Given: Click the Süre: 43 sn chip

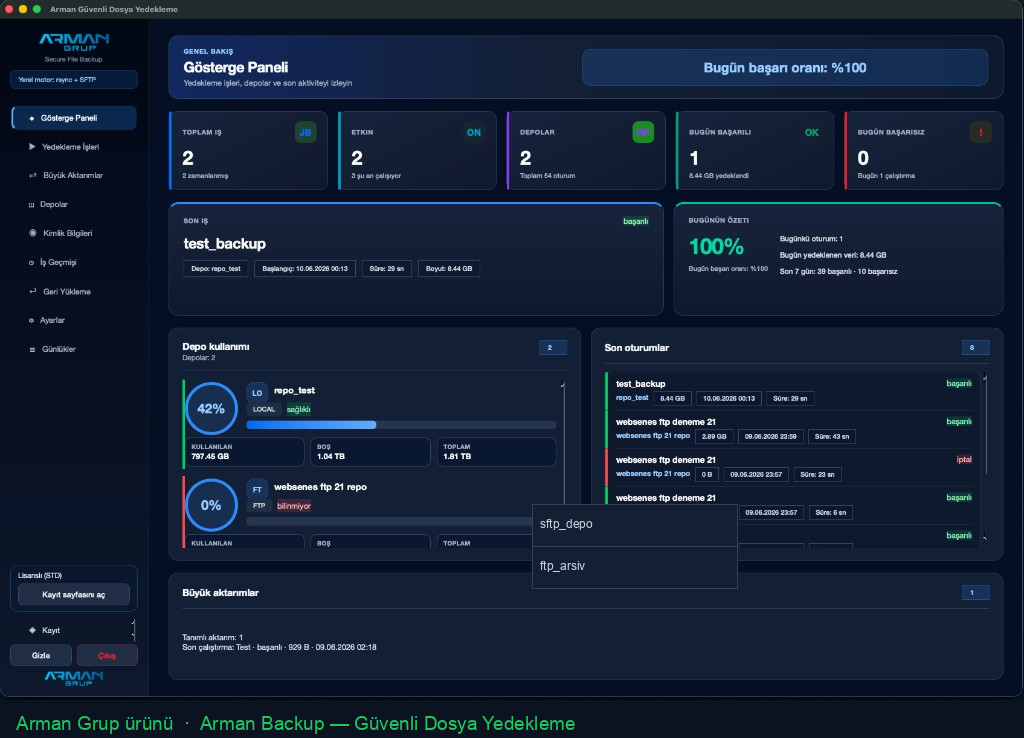Looking at the screenshot, I should tap(831, 436).
